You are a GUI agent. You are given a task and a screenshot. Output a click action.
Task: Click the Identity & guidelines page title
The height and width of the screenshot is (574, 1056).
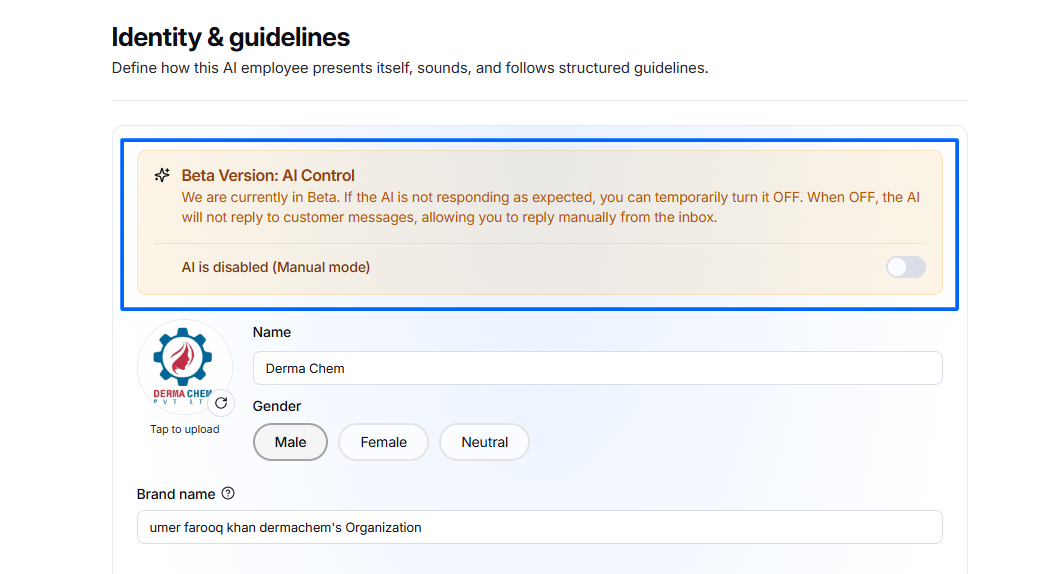tap(230, 37)
